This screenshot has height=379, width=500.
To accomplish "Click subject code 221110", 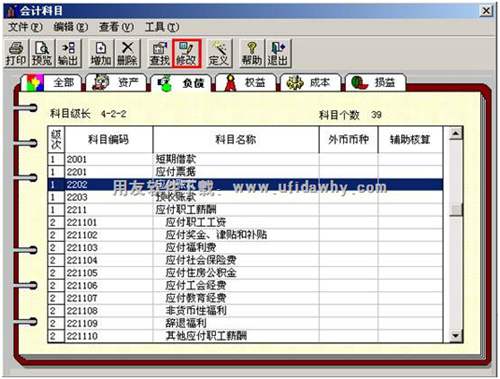I will point(82,336).
